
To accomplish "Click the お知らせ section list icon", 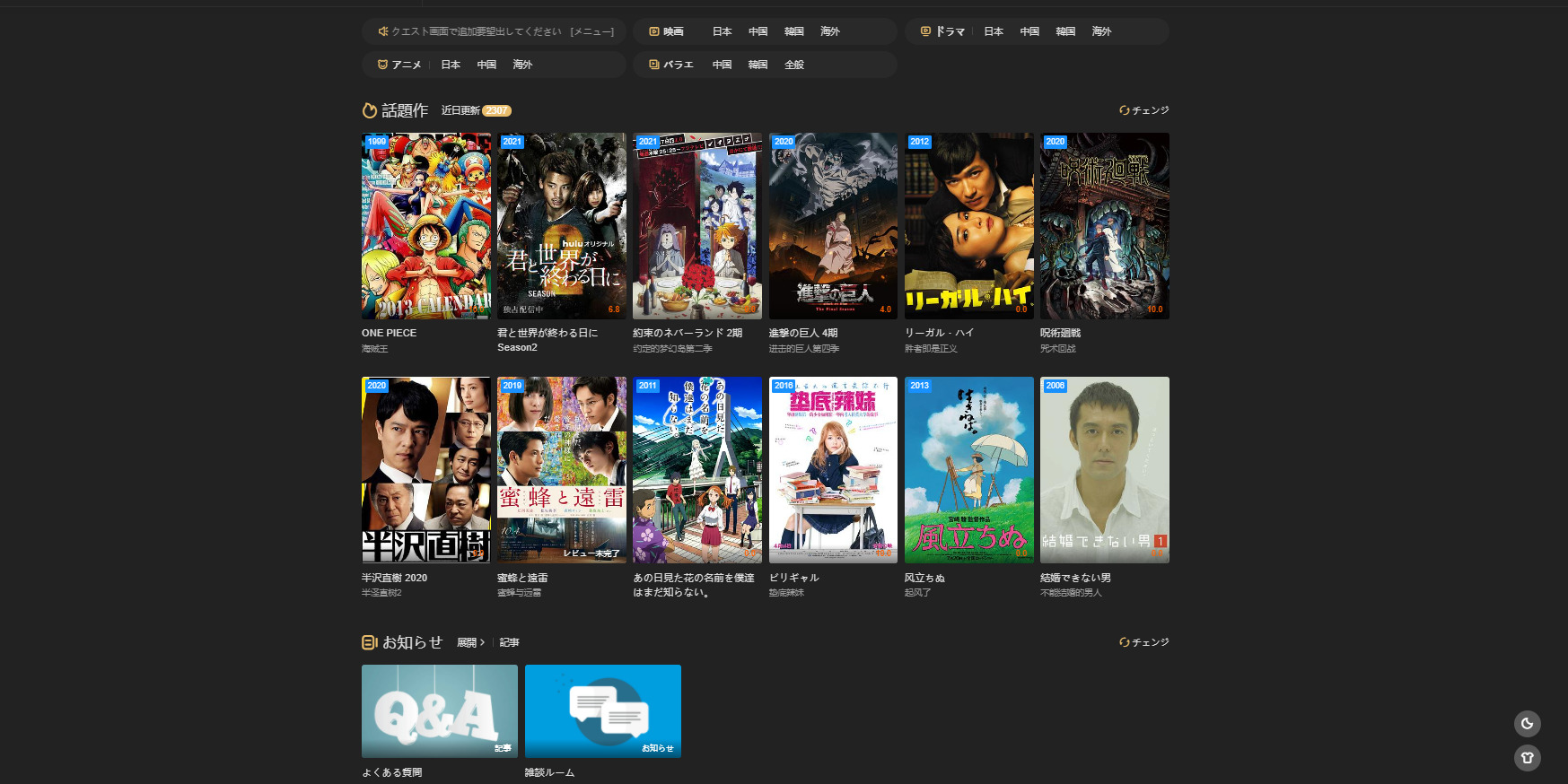I will click(370, 642).
